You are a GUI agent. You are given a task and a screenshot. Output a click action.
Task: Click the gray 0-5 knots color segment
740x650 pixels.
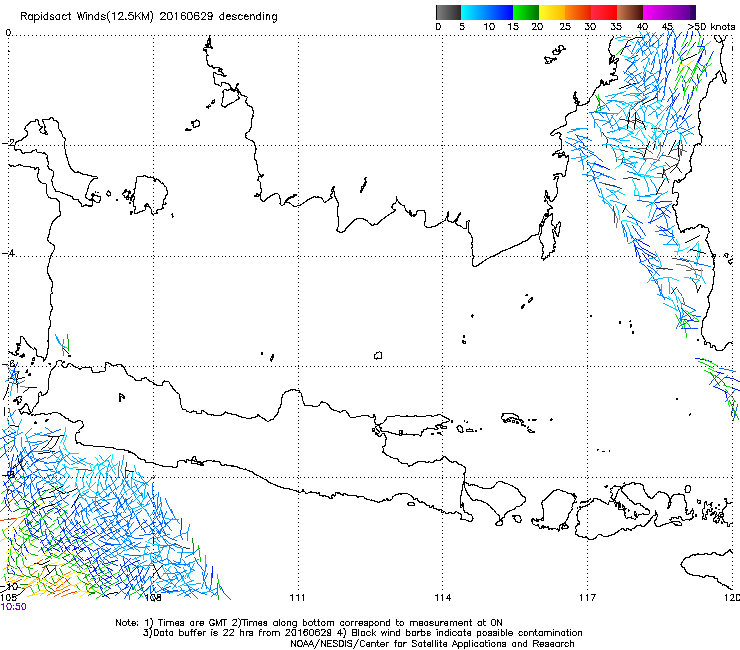click(448, 12)
